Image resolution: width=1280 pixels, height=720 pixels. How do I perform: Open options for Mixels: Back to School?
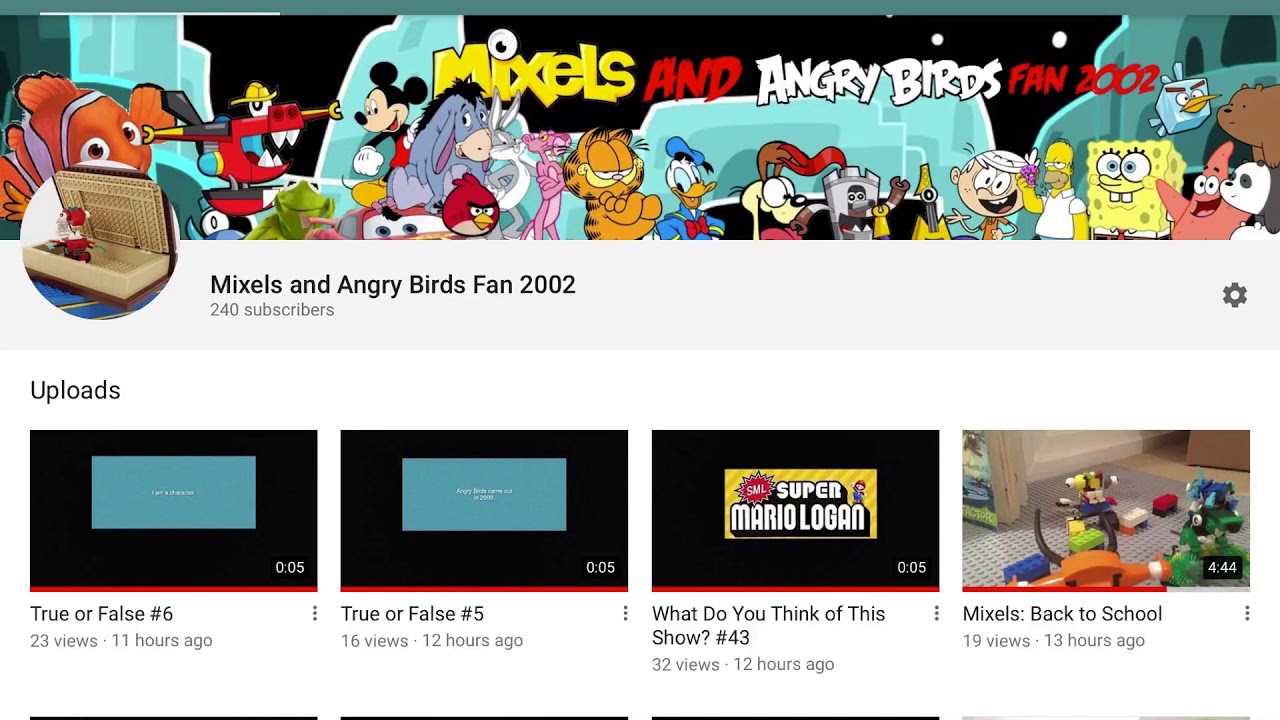click(x=1247, y=613)
